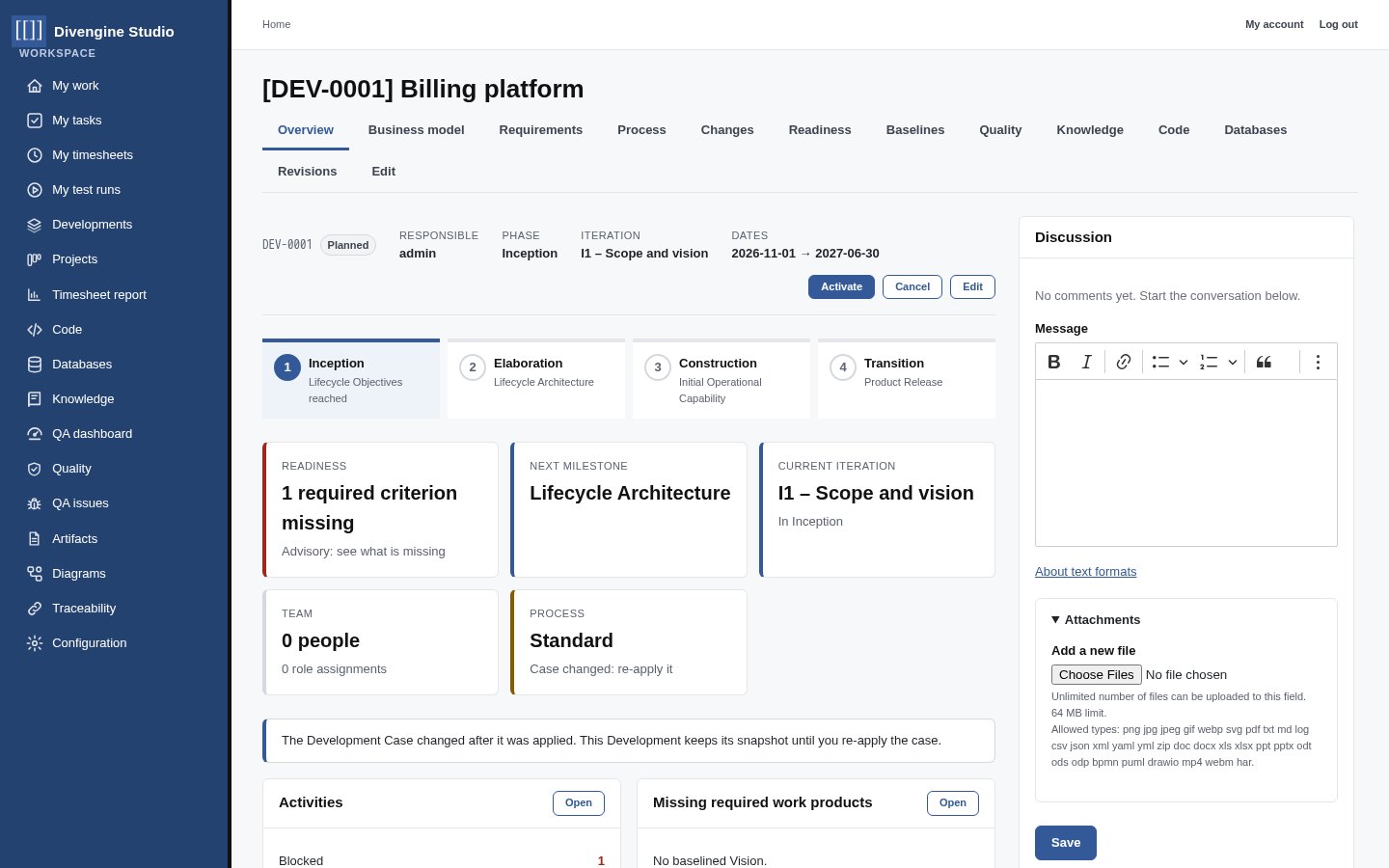Open the bulleted list style dropdown arrow
The image size is (1389, 868).
pos(1184,362)
